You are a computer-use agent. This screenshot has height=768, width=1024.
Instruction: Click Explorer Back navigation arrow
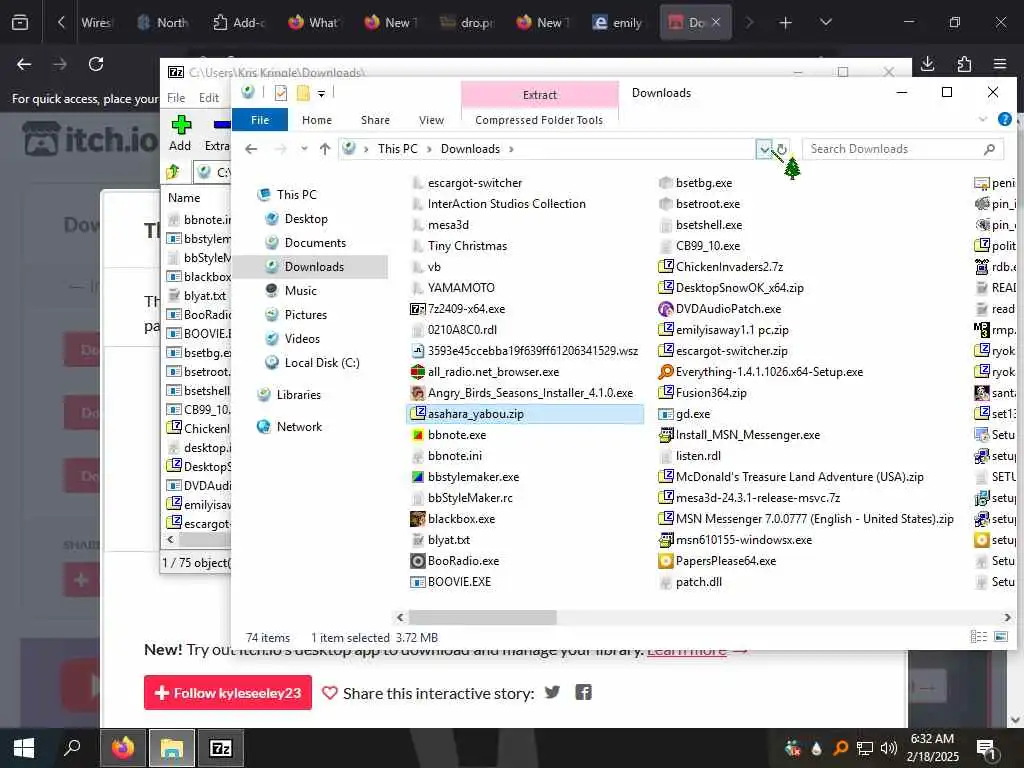tap(251, 149)
